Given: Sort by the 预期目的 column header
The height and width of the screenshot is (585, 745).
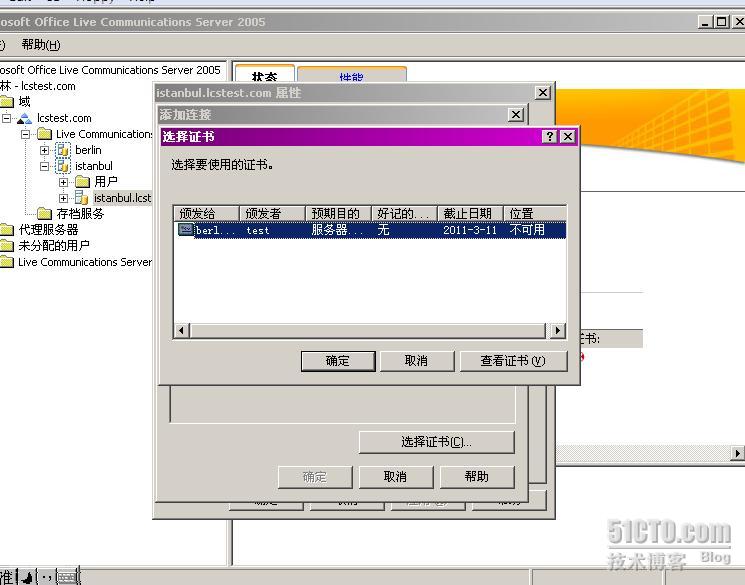Looking at the screenshot, I should point(338,214).
